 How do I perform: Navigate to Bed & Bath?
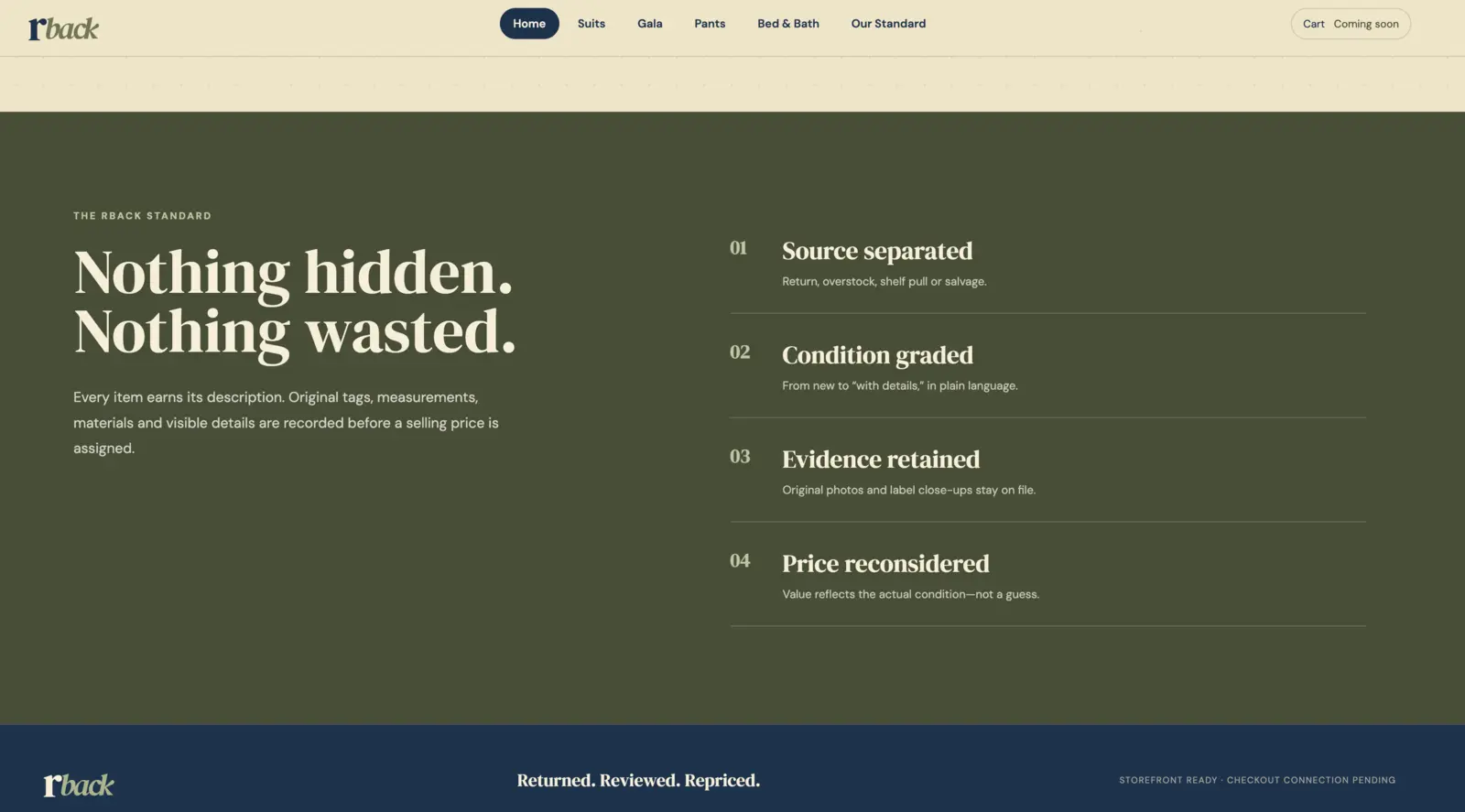click(788, 24)
